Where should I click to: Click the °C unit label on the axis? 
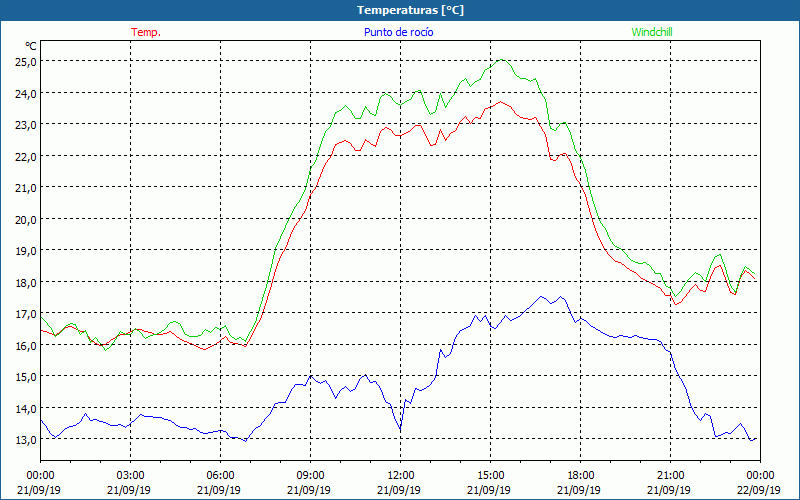pyautogui.click(x=31, y=46)
